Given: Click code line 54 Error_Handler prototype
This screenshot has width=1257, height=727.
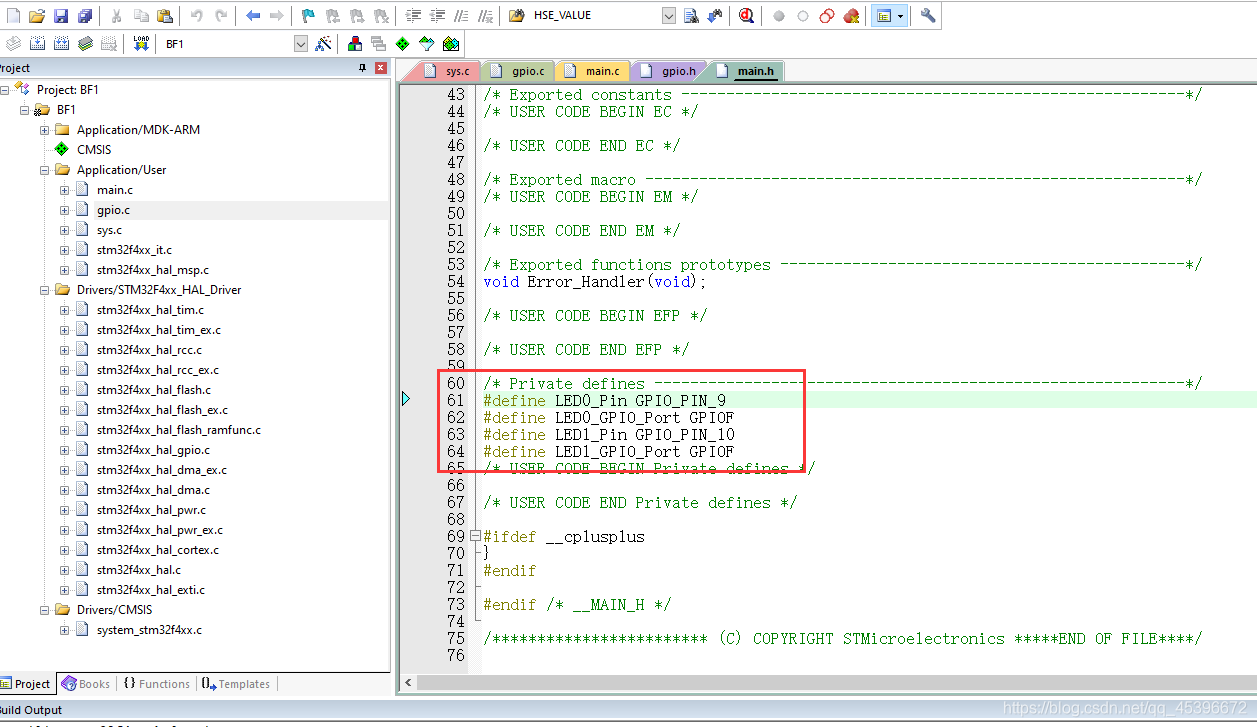Looking at the screenshot, I should tap(594, 282).
